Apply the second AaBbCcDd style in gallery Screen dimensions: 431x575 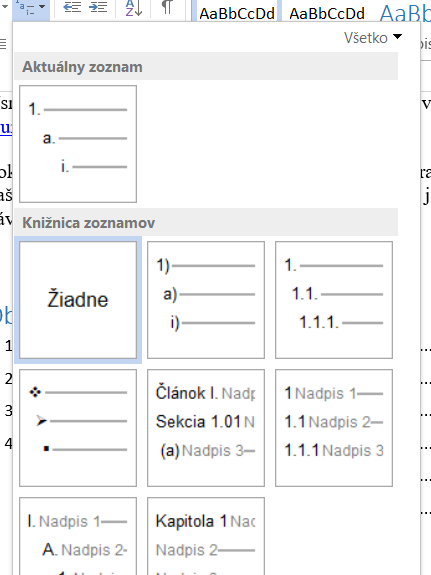326,11
